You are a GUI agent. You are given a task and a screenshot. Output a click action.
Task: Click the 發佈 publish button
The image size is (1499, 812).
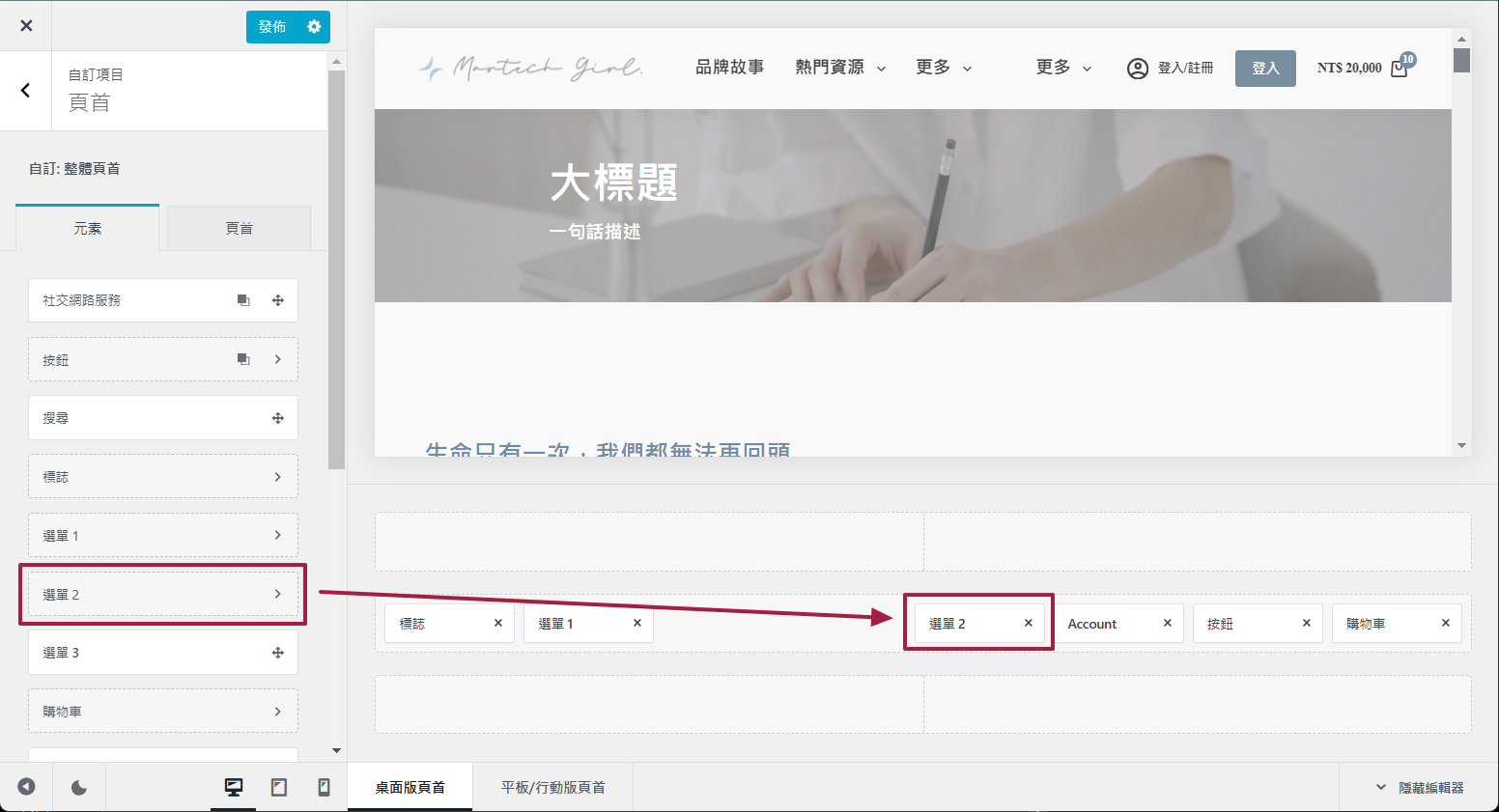273,27
